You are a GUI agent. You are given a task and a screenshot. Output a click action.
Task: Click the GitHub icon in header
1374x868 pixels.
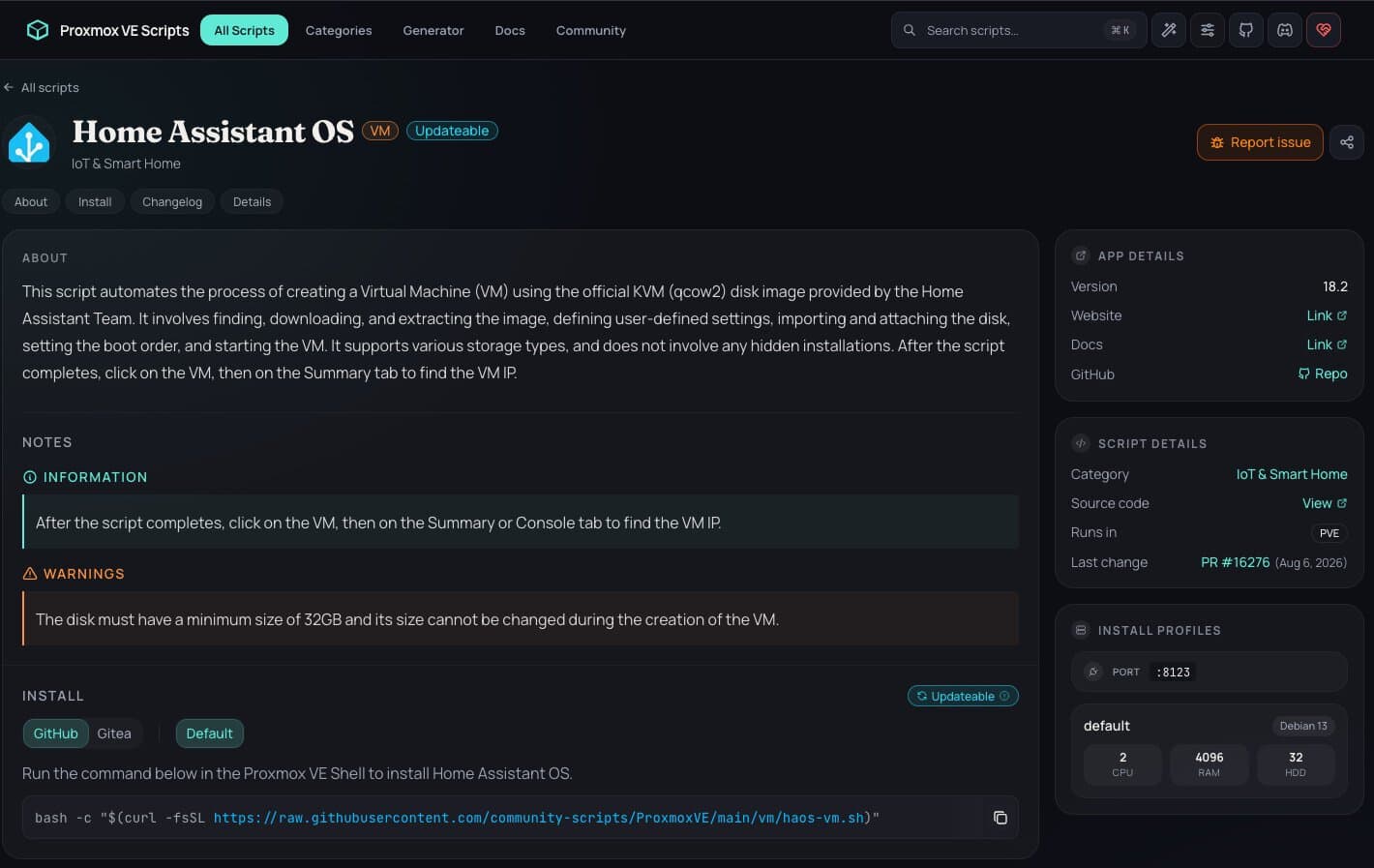tap(1246, 30)
